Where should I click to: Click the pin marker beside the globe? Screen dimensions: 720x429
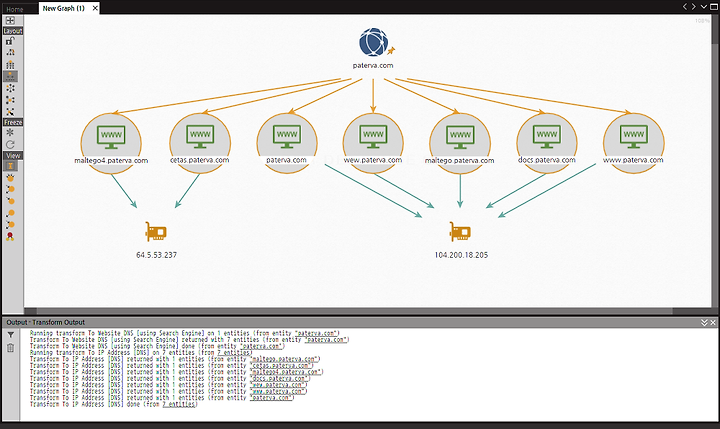391,51
